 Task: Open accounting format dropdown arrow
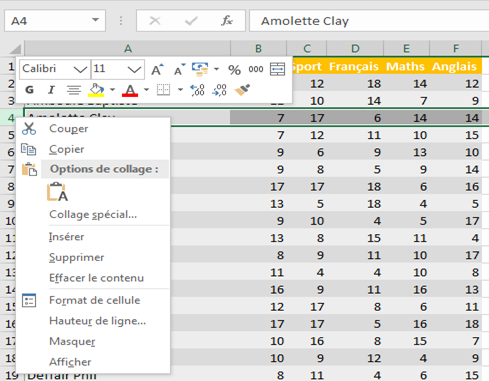click(x=216, y=69)
